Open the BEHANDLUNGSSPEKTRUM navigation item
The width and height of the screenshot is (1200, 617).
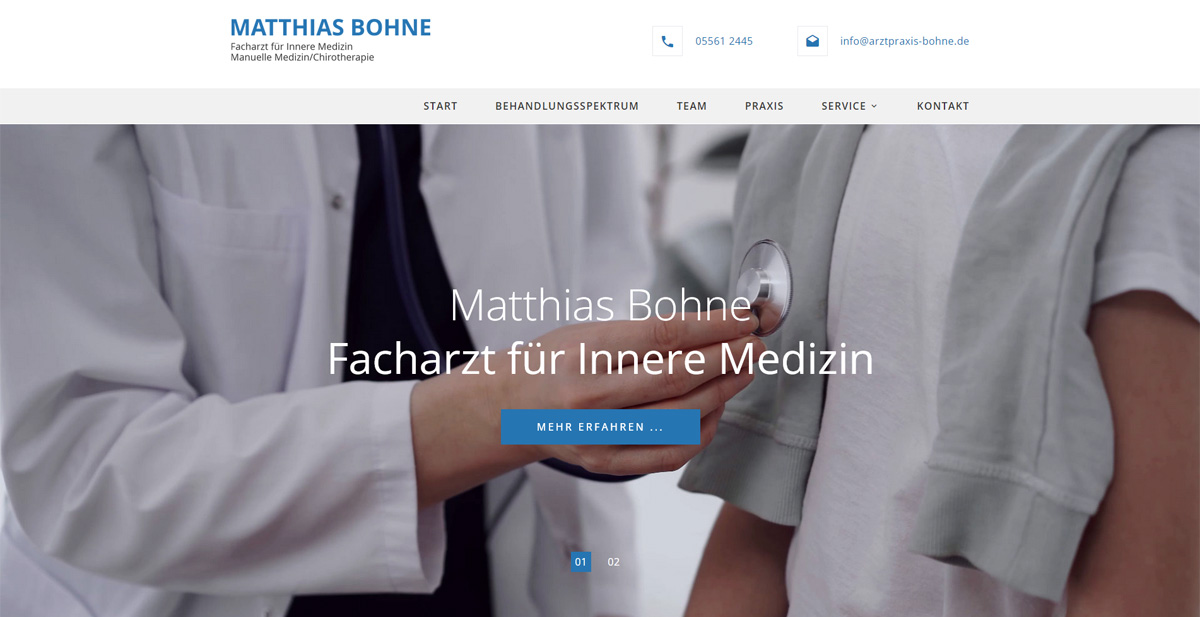(x=567, y=106)
